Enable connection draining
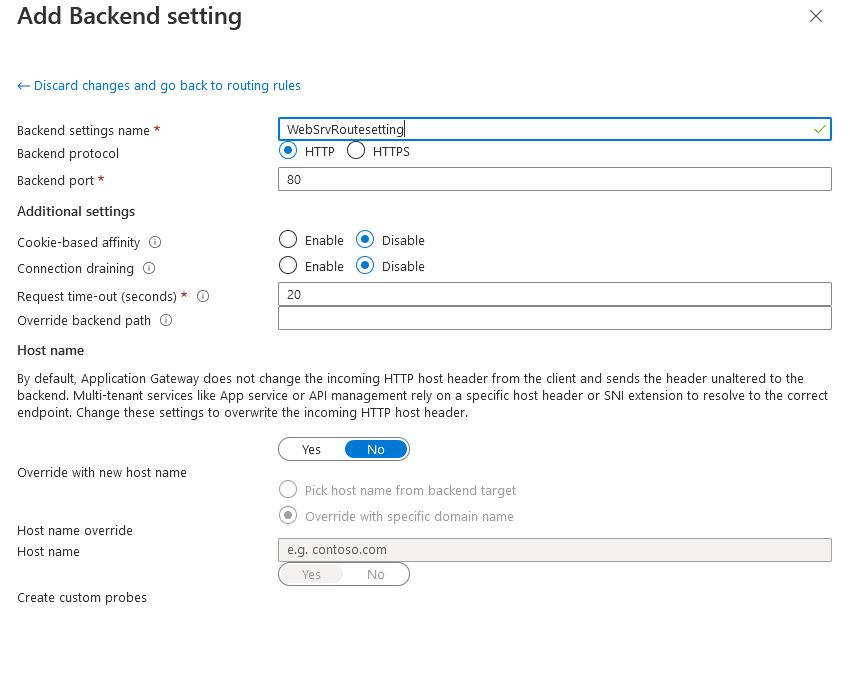850x675 pixels. [288, 266]
